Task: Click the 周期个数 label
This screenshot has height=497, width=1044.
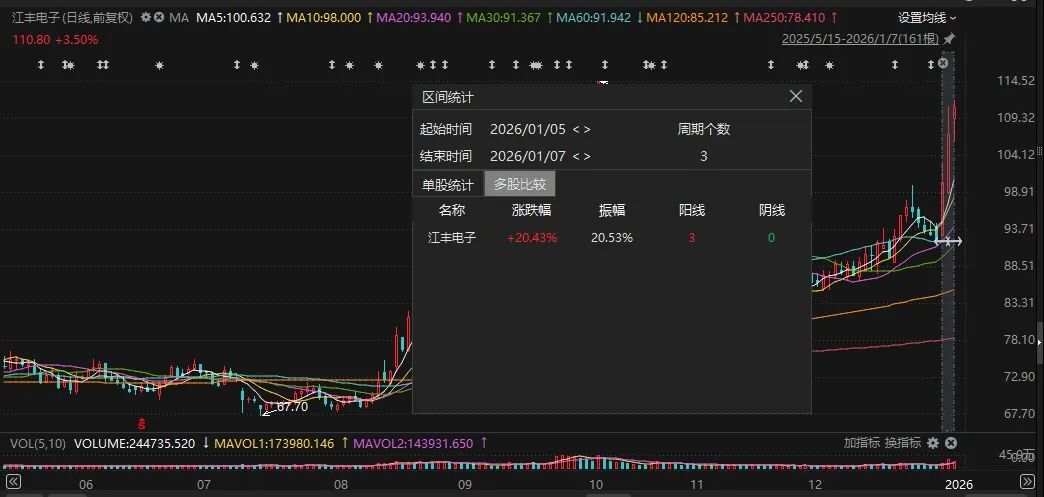Action: (x=704, y=129)
